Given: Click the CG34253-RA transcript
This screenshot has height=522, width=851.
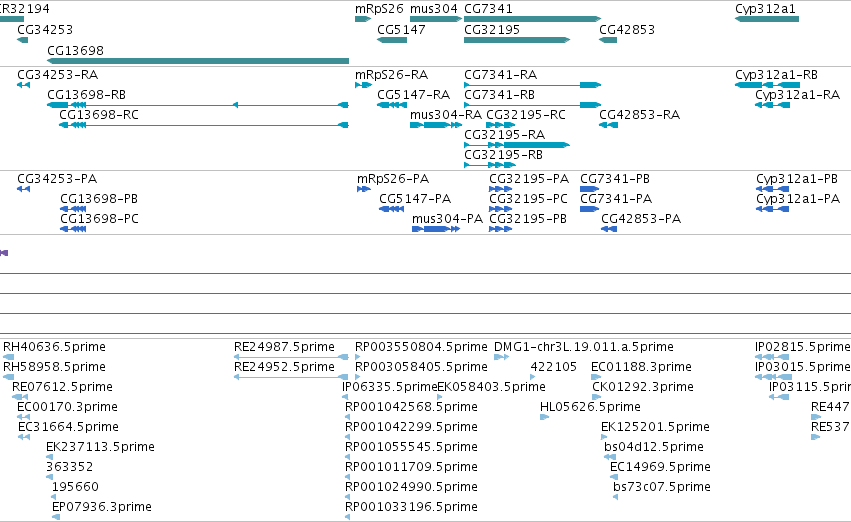Looking at the screenshot, I should coord(23,85).
